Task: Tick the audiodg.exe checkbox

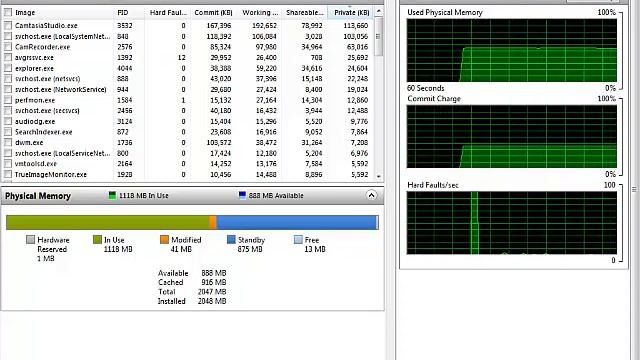Action: click(x=8, y=121)
